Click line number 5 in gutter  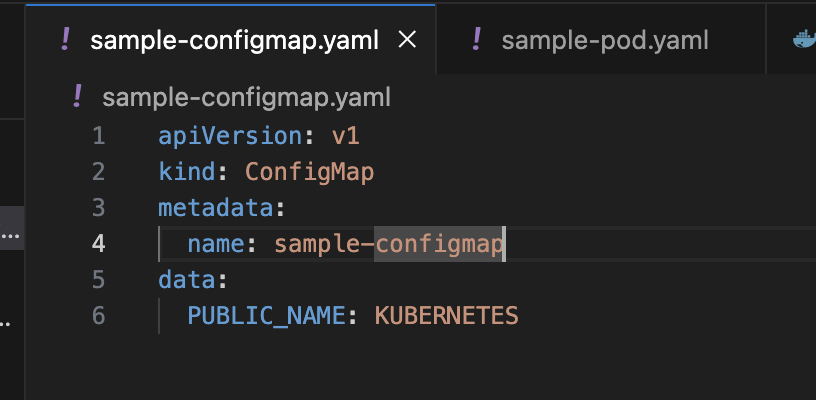click(97, 279)
